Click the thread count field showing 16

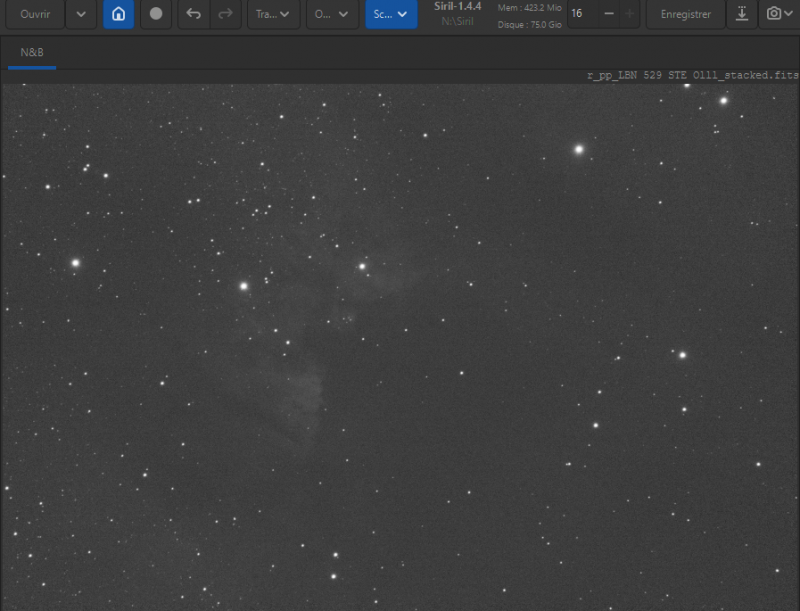point(583,14)
